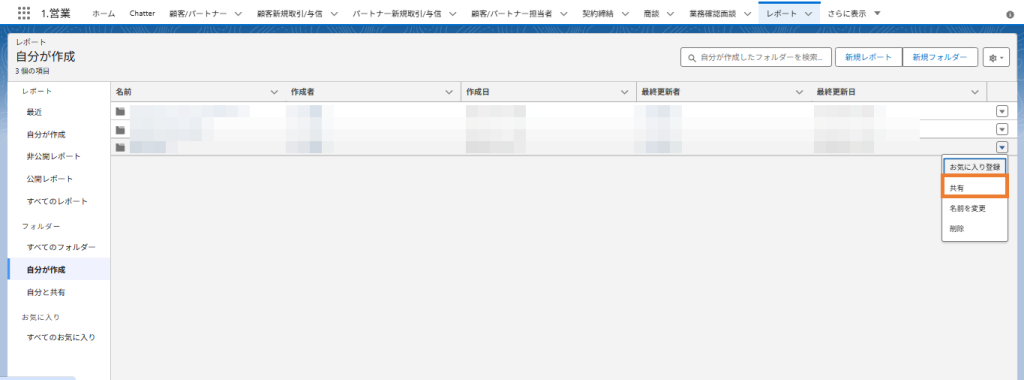Click the 新規フォルダー button
Image resolution: width=1024 pixels, height=380 pixels.
[x=940, y=57]
